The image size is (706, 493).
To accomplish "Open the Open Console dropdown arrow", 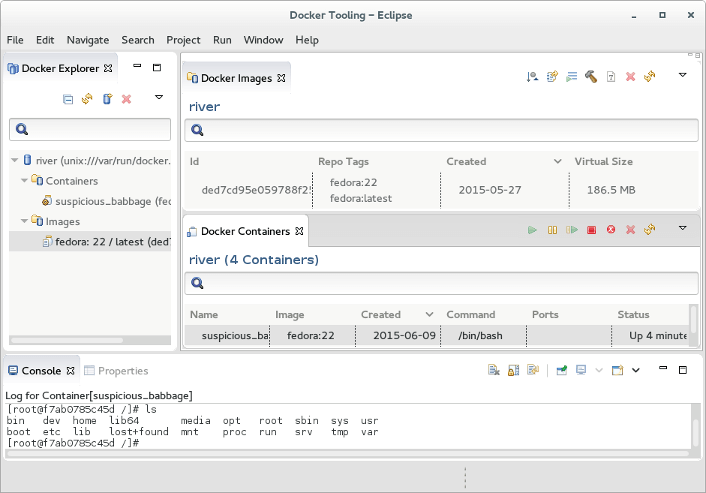I will (636, 370).
